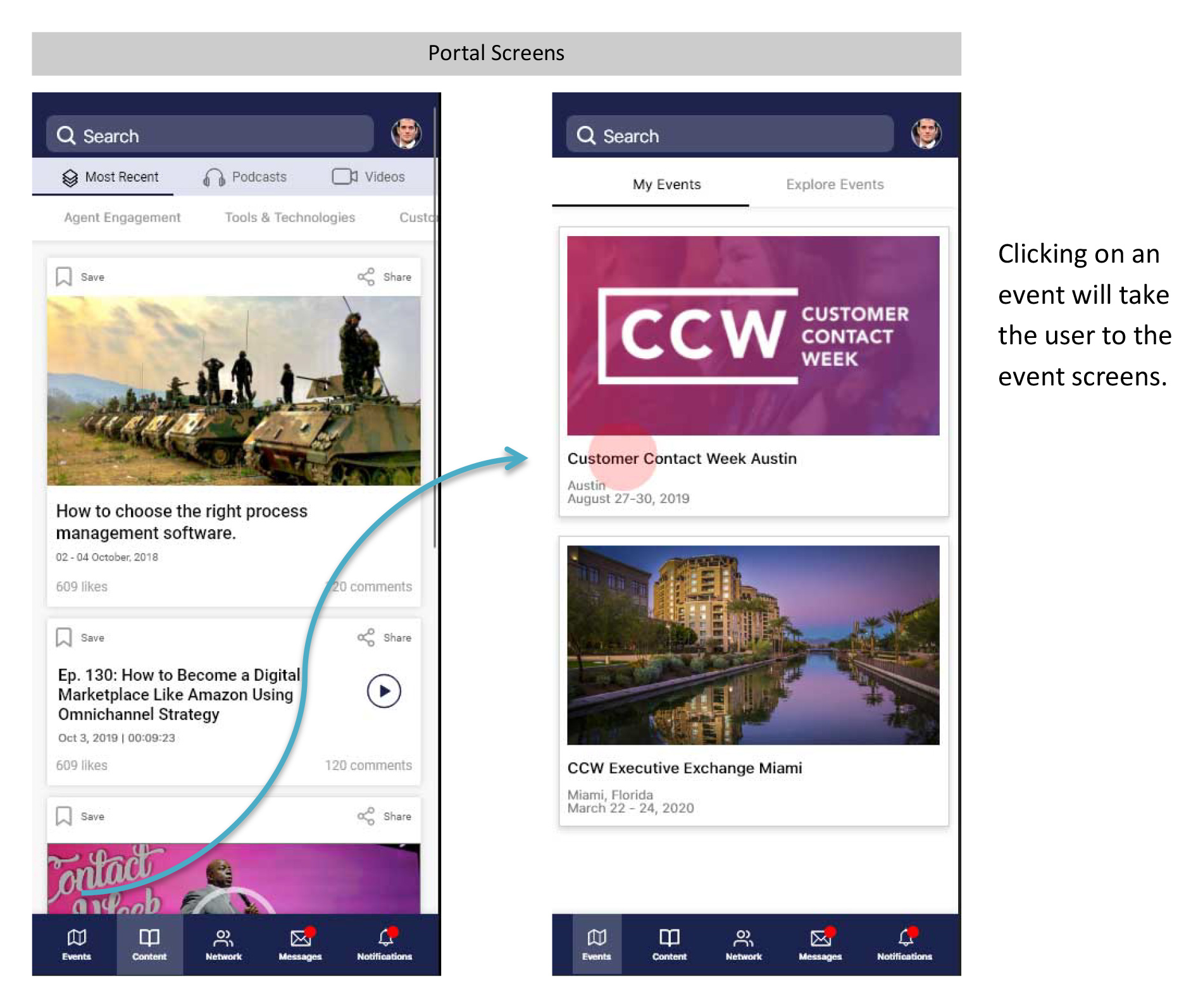Viewport: 1203px width, 1008px height.
Task: Open CCW Executive Exchange Miami event title
Action: tap(685, 768)
